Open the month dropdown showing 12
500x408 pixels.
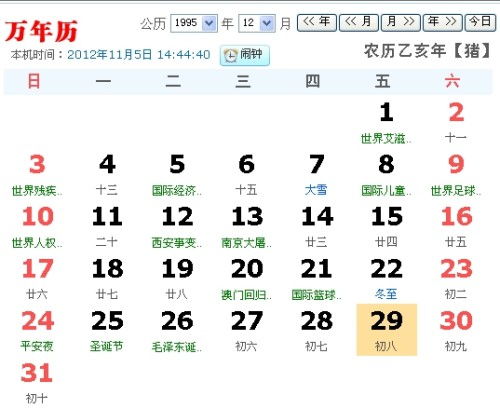pyautogui.click(x=257, y=23)
